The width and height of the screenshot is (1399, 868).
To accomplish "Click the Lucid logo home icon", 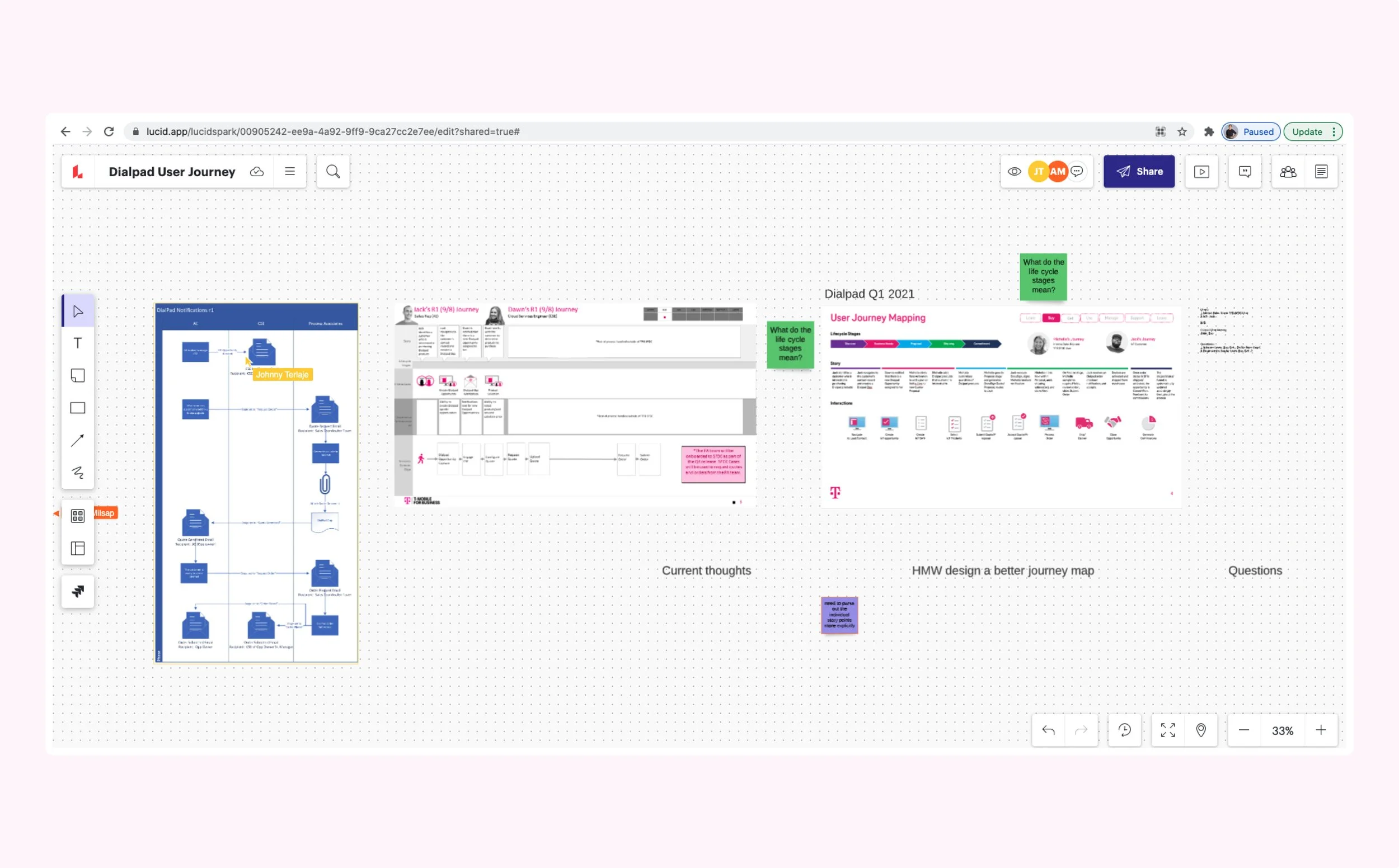I will tap(78, 172).
